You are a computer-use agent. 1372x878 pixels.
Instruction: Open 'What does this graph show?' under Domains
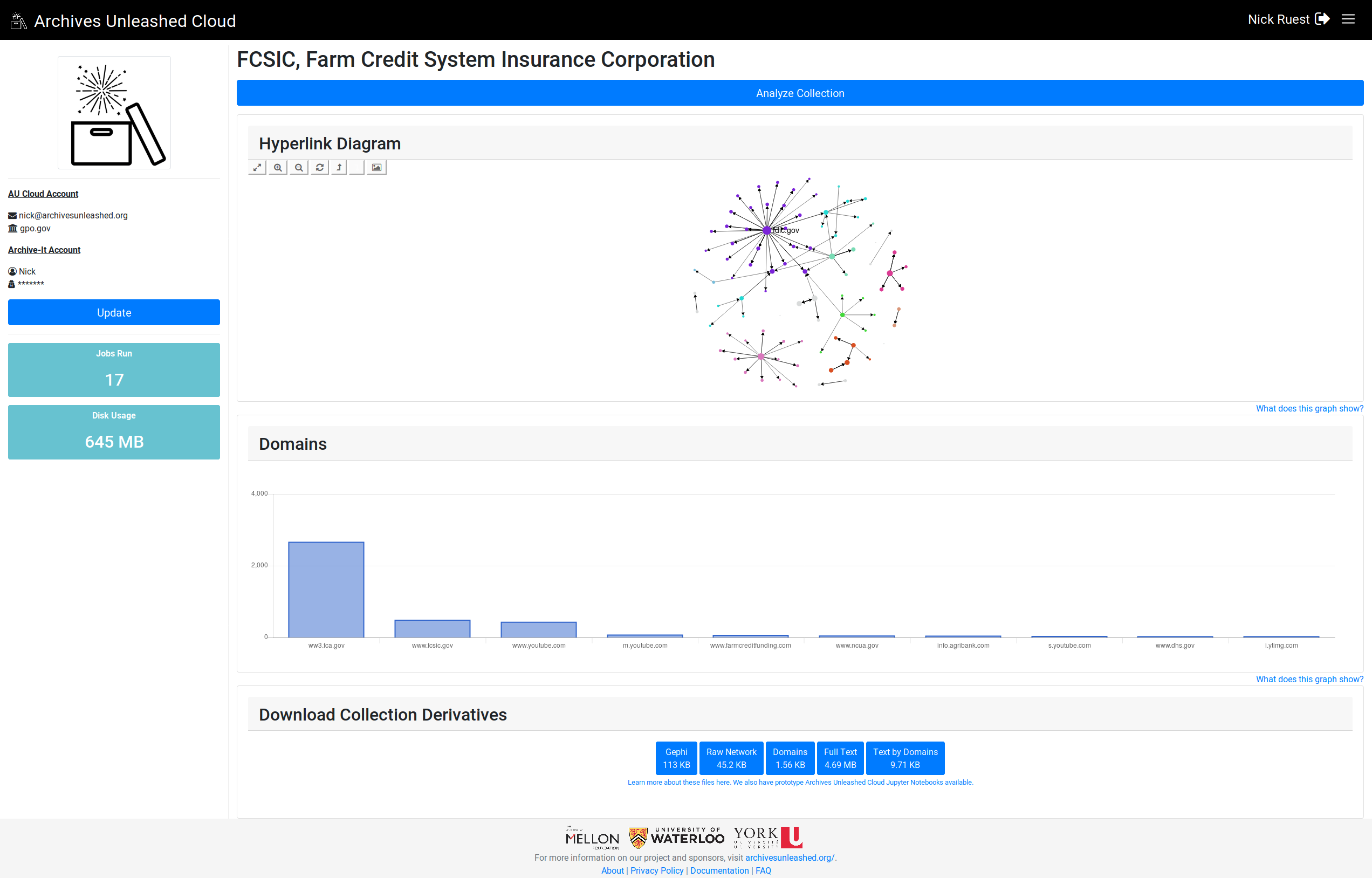click(x=1309, y=679)
